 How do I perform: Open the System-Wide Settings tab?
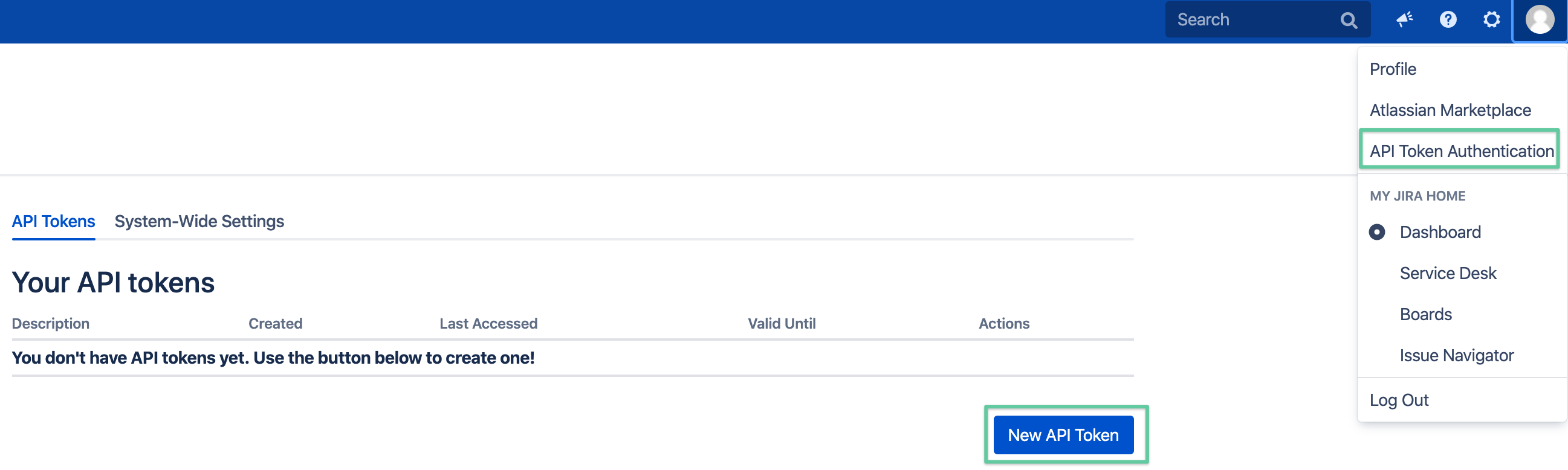coord(199,221)
